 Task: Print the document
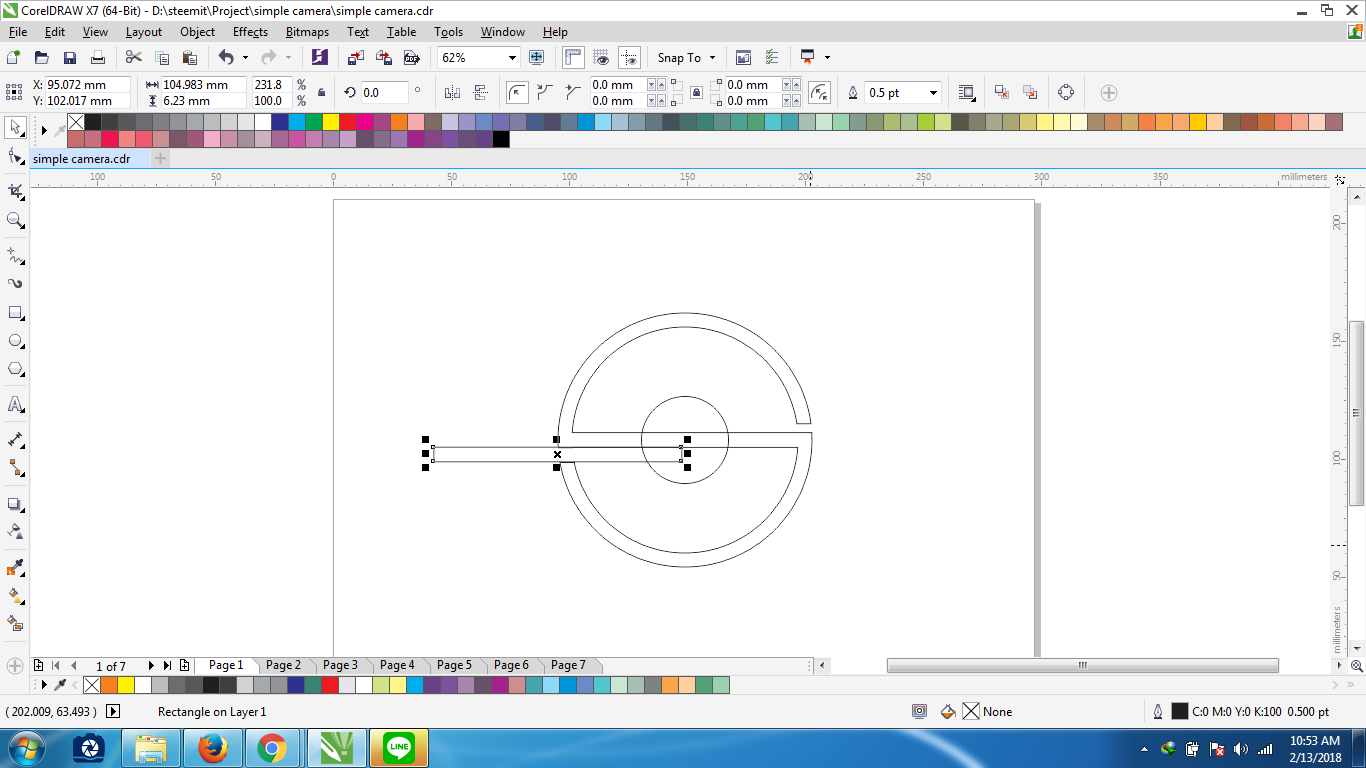[98, 58]
